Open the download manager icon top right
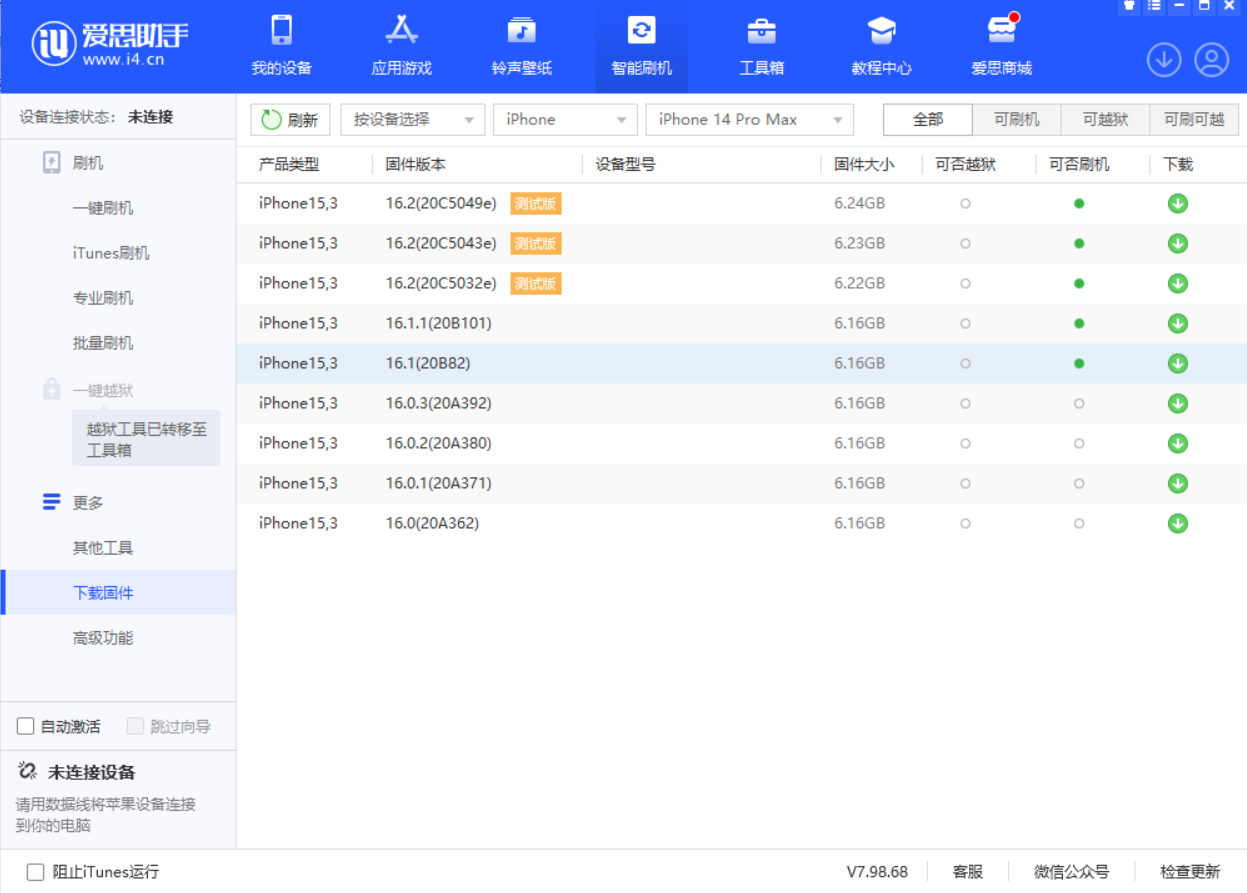Viewport: 1247px width, 893px height. pyautogui.click(x=1163, y=60)
